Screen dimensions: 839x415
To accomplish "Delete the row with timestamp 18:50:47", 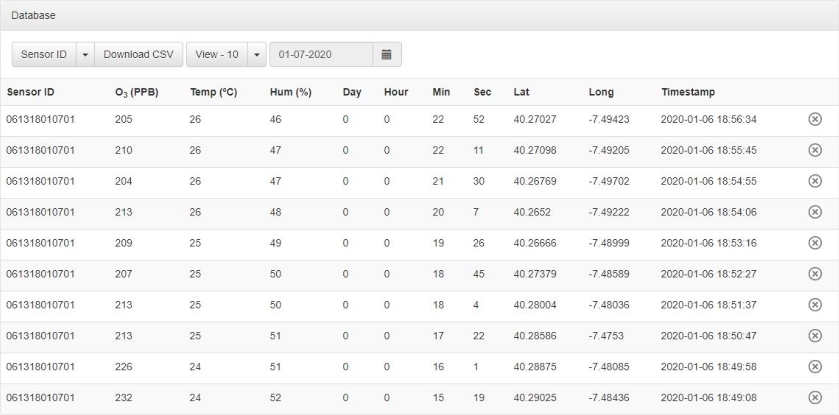I will (814, 336).
